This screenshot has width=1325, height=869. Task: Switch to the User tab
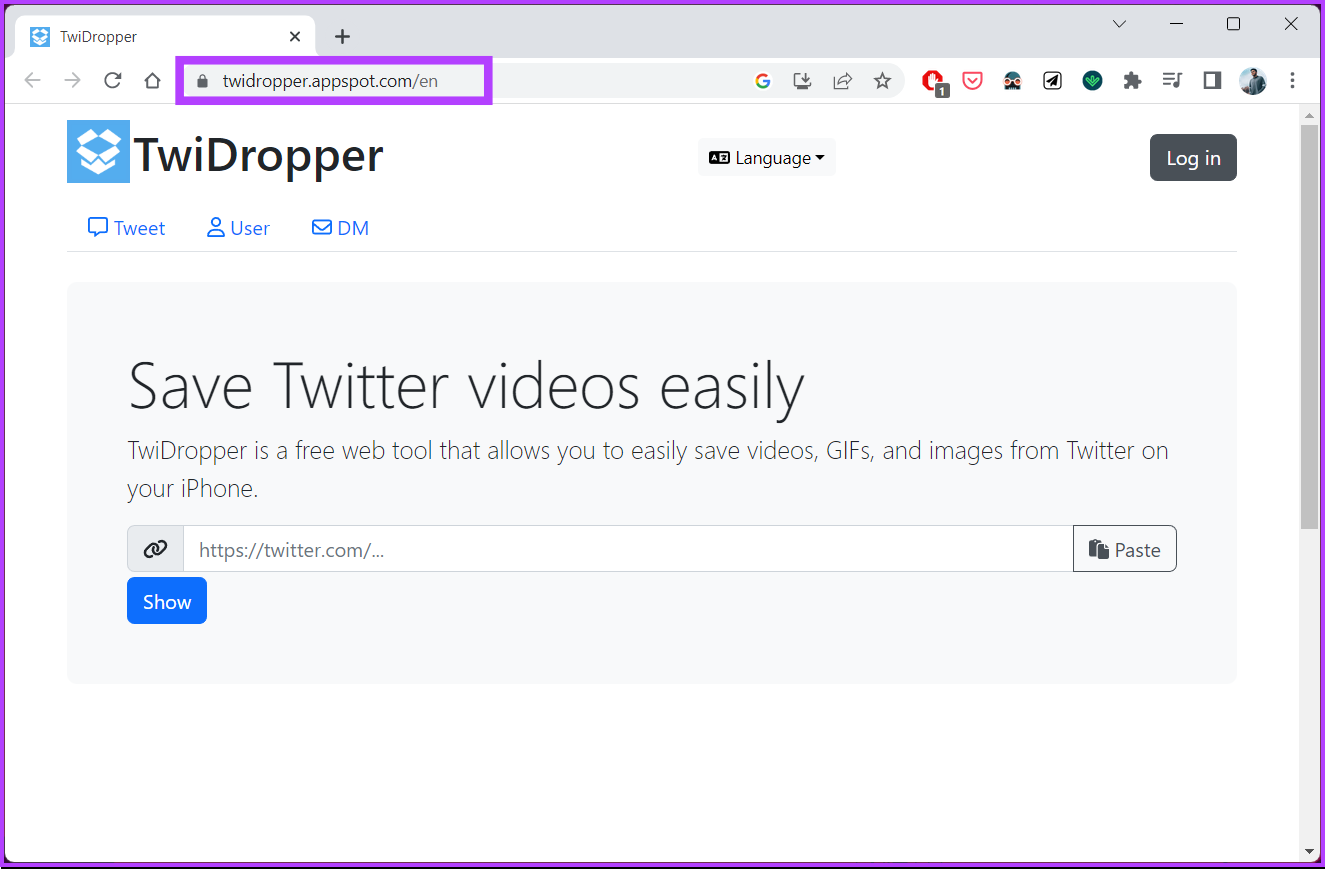point(238,227)
